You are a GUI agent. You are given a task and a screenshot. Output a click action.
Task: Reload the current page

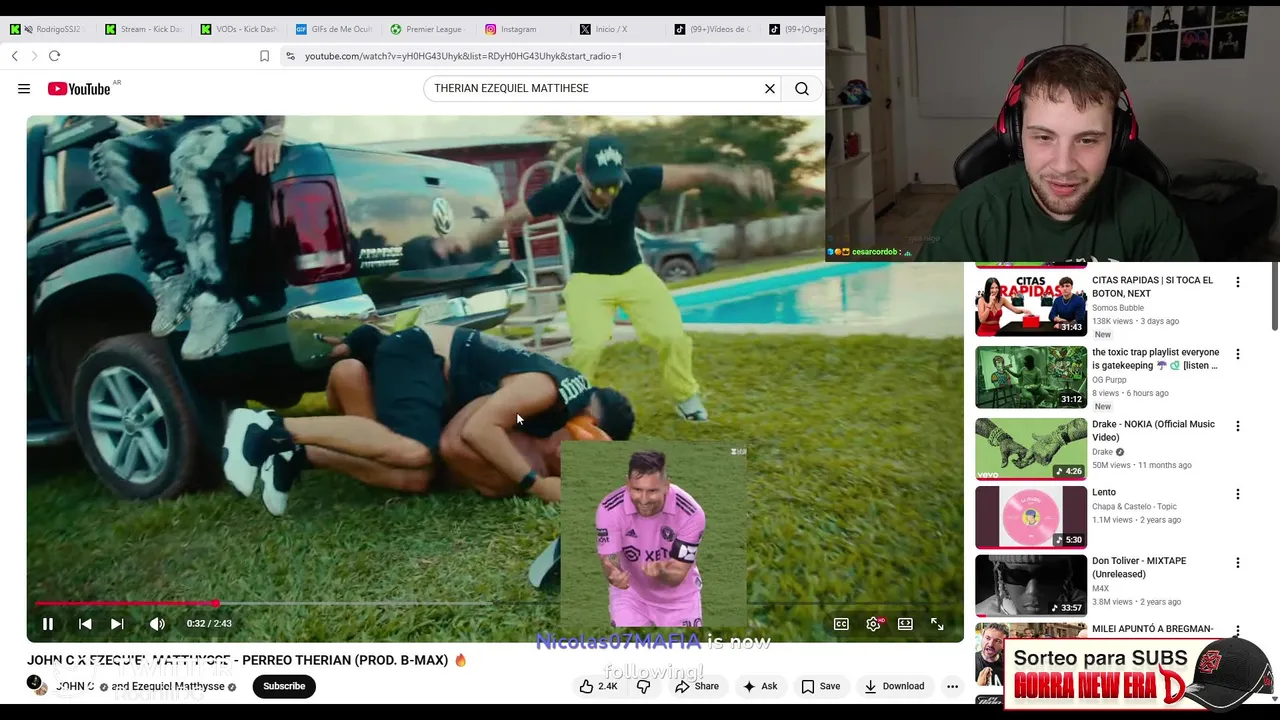pyautogui.click(x=55, y=56)
